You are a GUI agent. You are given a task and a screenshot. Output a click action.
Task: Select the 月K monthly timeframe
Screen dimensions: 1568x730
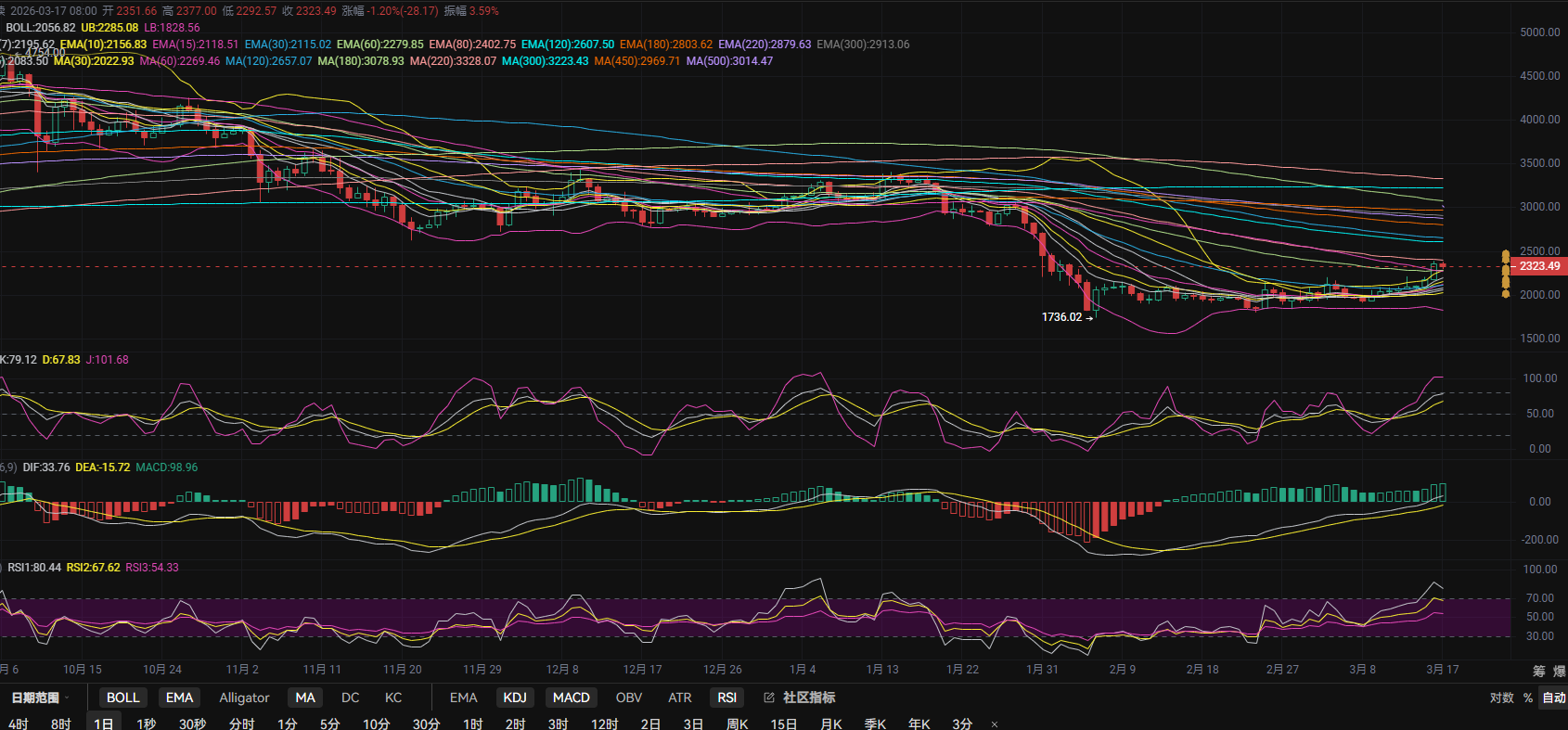click(831, 724)
